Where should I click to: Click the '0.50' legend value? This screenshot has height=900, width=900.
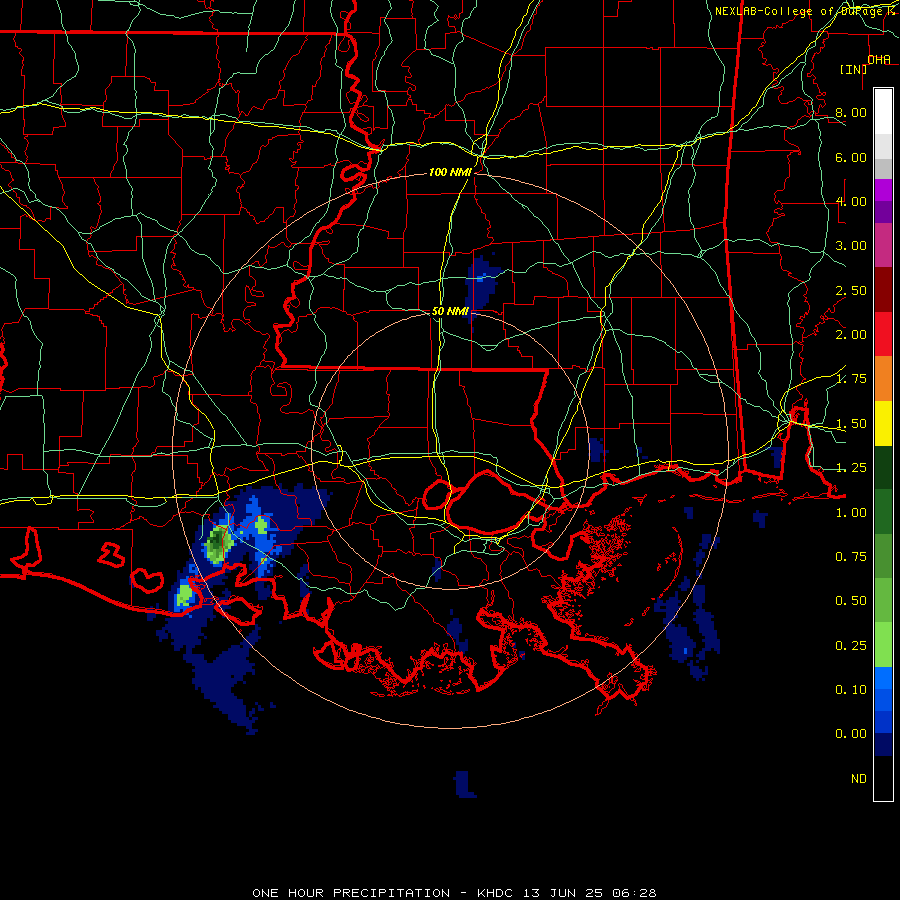pyautogui.click(x=851, y=601)
